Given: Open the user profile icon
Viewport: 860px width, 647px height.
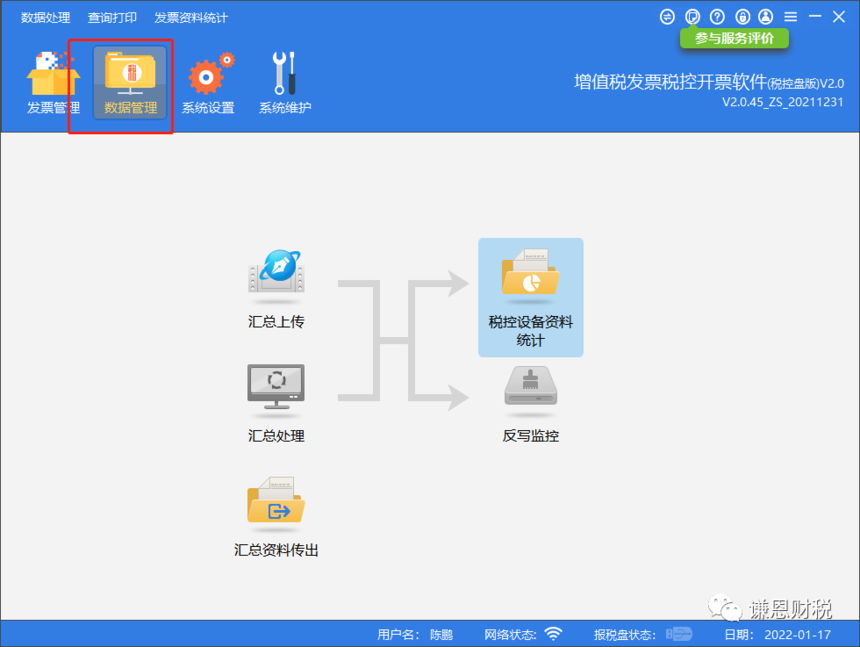Looking at the screenshot, I should click(x=766, y=17).
